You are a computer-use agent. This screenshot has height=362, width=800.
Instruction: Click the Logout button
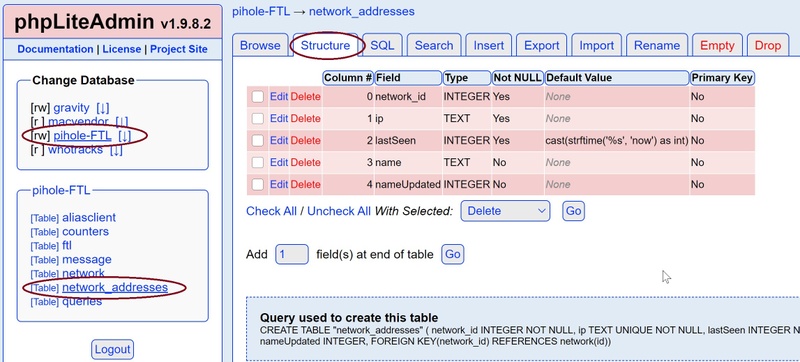pyautogui.click(x=112, y=350)
